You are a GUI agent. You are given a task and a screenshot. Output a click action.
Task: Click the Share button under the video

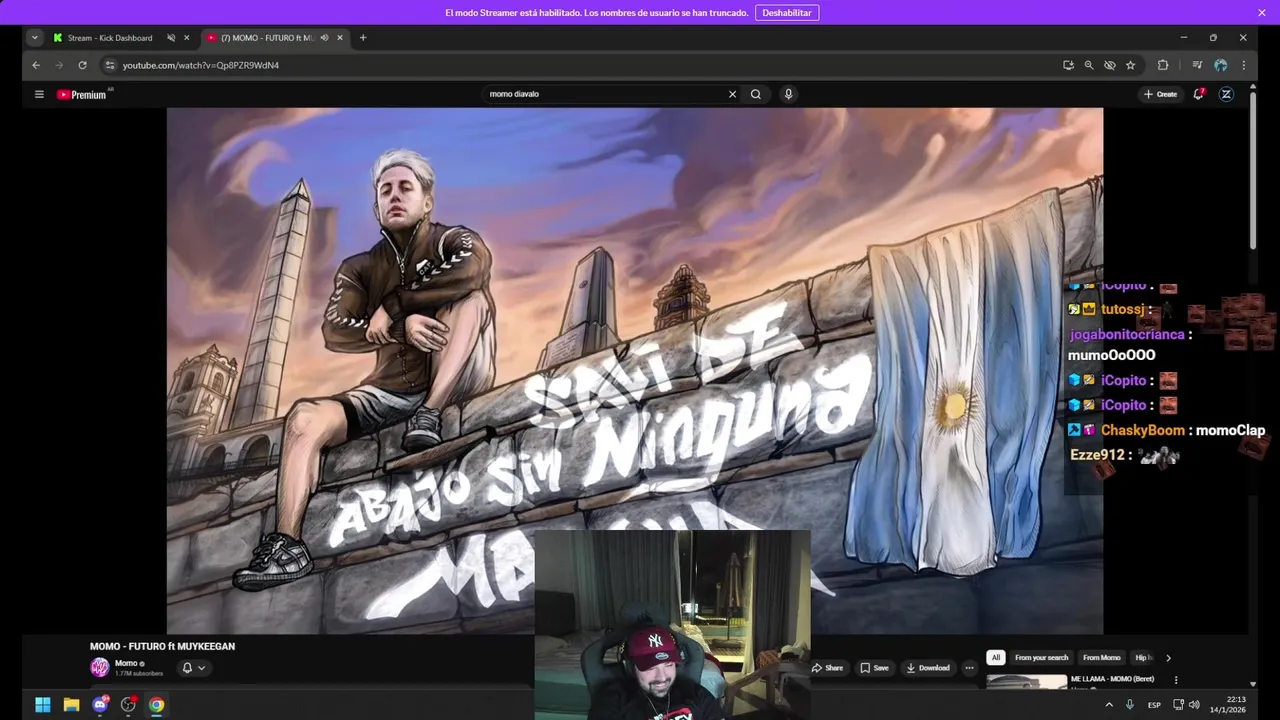(828, 668)
